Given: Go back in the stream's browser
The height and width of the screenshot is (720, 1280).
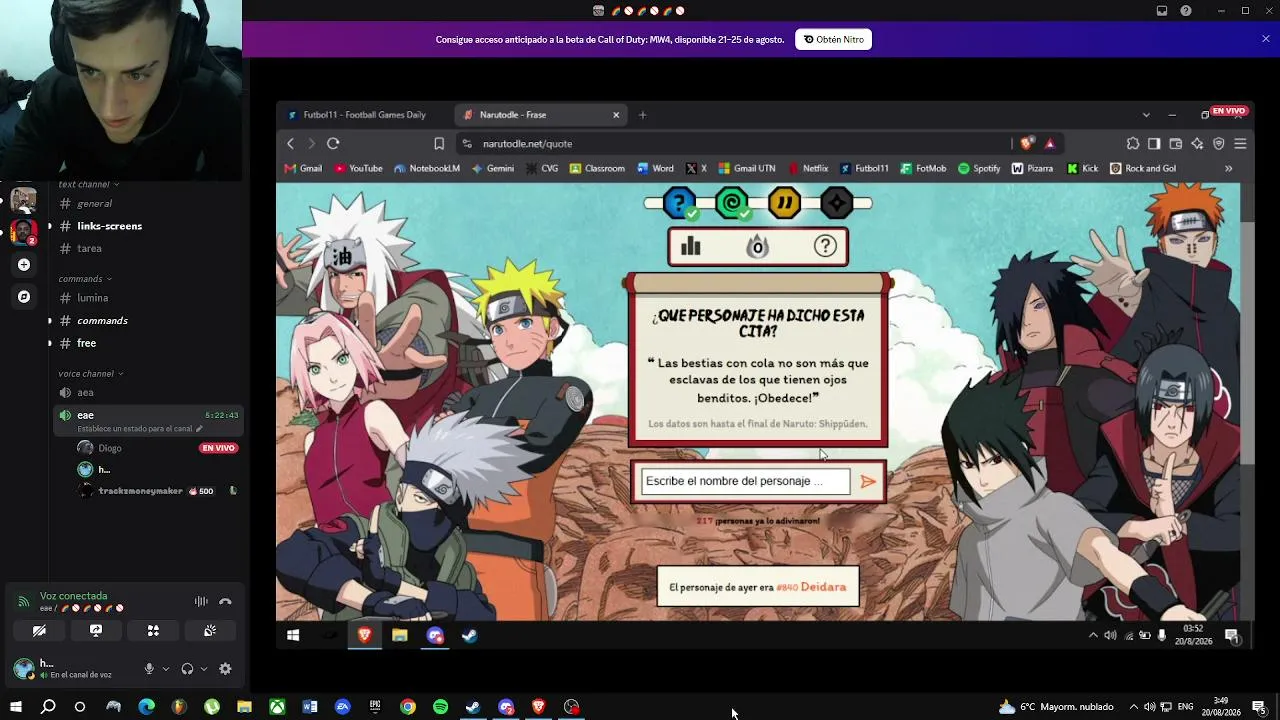Looking at the screenshot, I should 291,144.
